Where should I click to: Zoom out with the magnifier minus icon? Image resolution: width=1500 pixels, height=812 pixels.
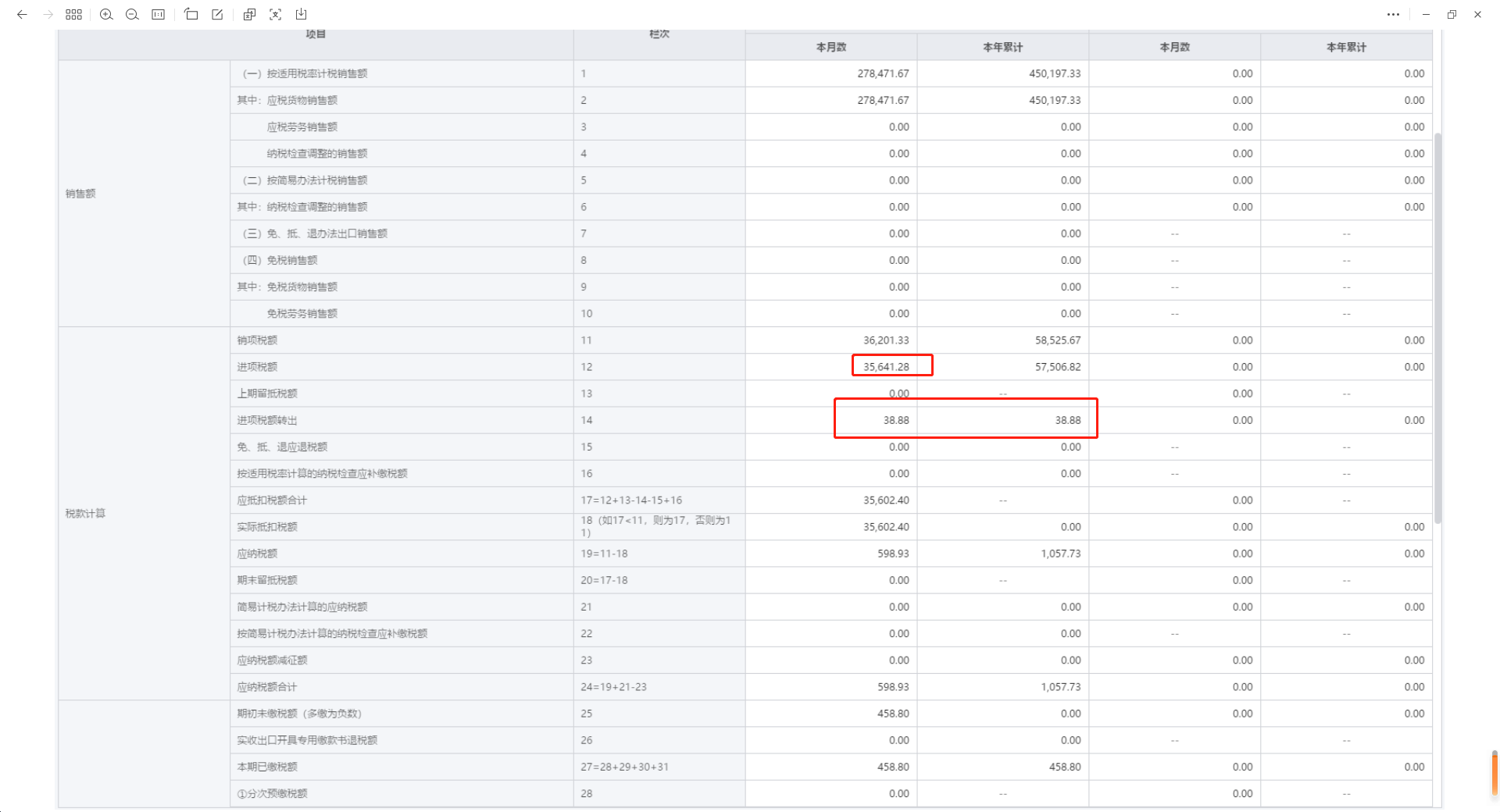(x=132, y=14)
